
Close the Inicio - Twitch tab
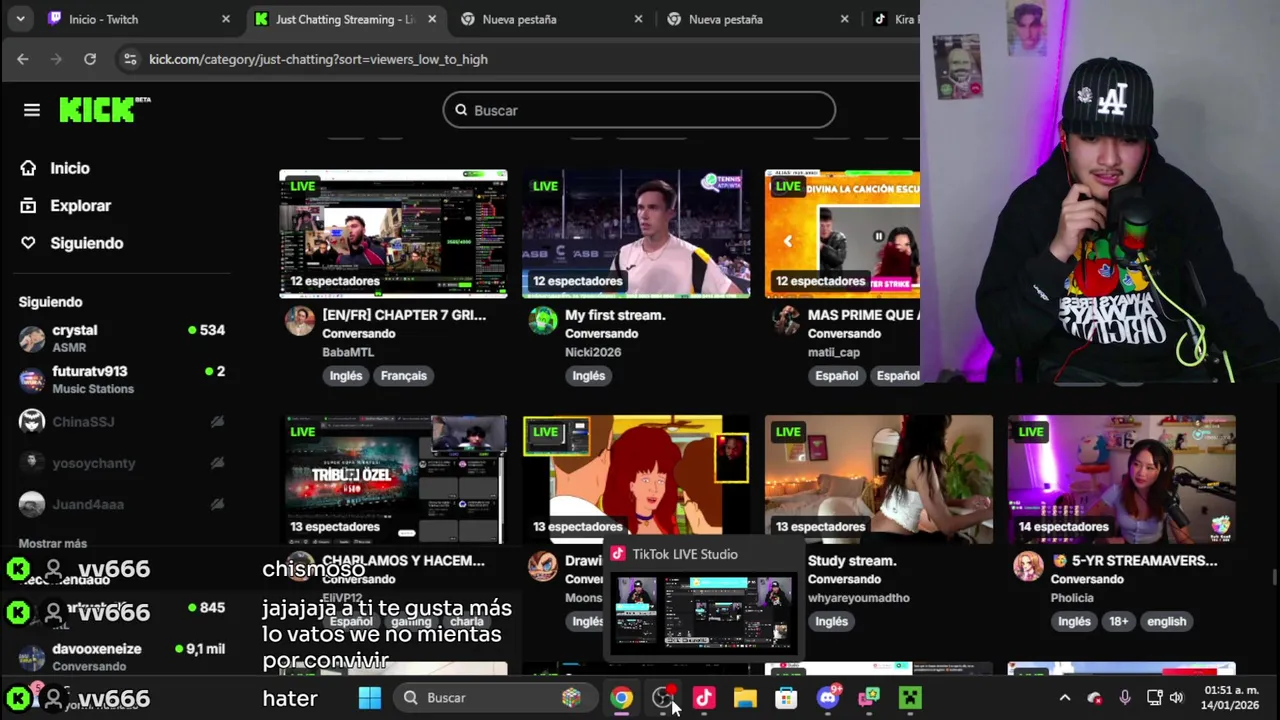(x=225, y=19)
